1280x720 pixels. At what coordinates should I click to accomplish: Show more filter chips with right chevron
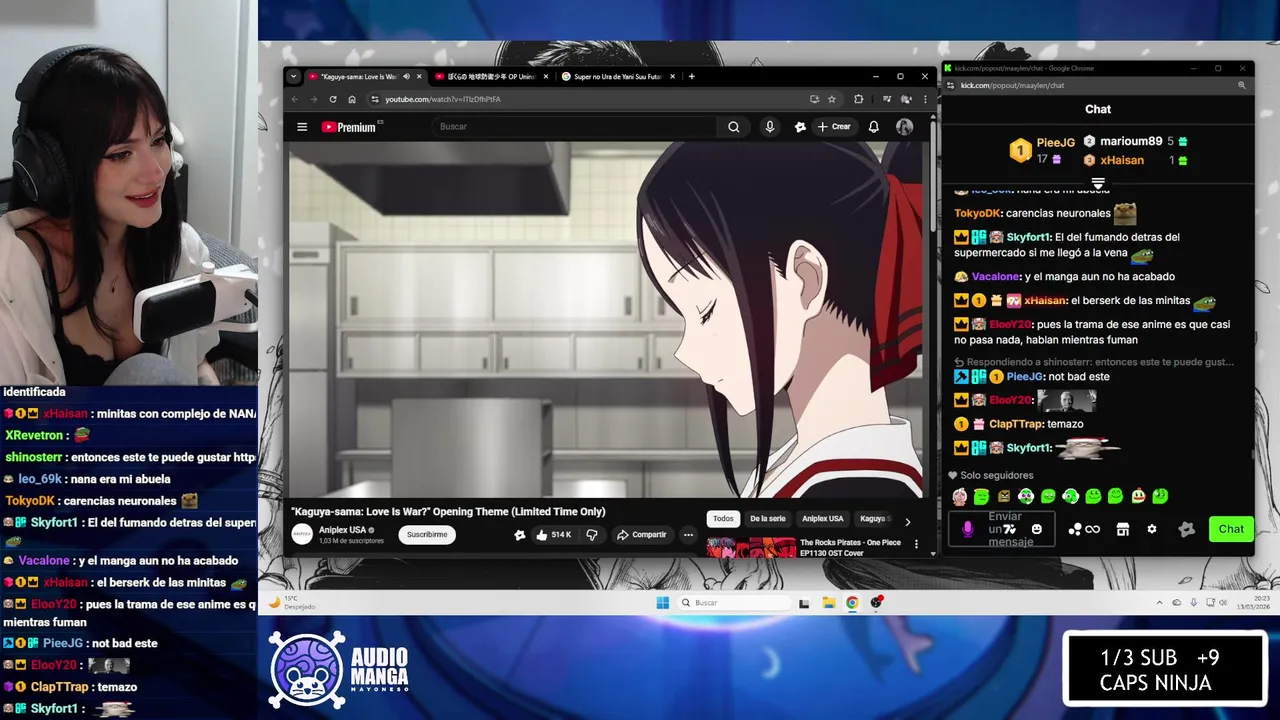point(907,521)
